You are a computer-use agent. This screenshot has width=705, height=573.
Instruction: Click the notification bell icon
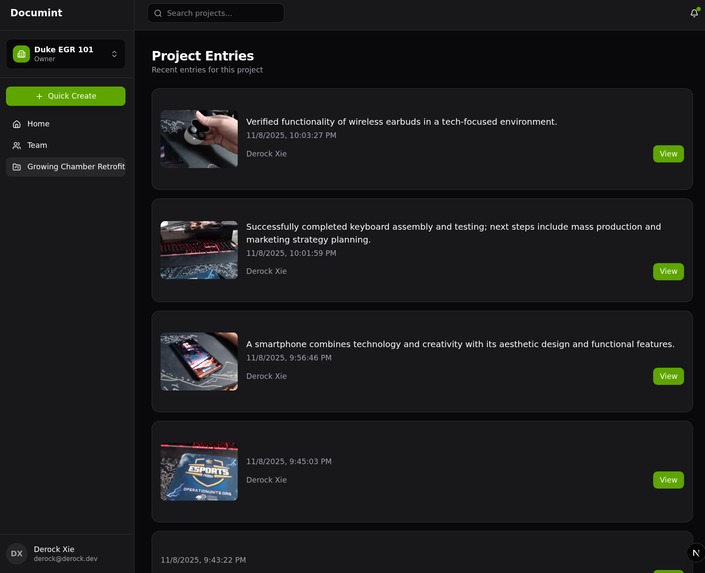[694, 13]
